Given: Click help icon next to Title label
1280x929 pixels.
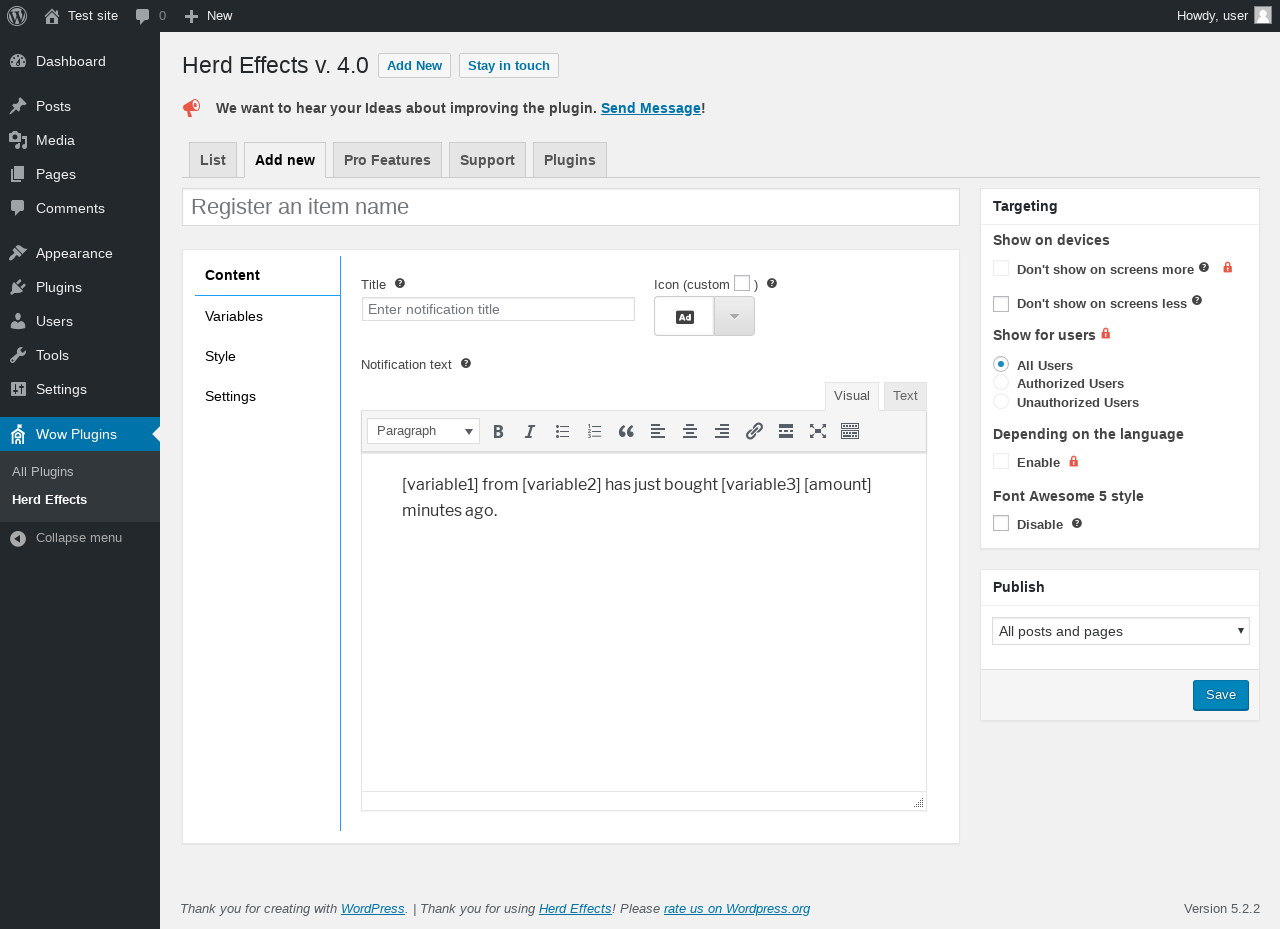Looking at the screenshot, I should coord(400,283).
